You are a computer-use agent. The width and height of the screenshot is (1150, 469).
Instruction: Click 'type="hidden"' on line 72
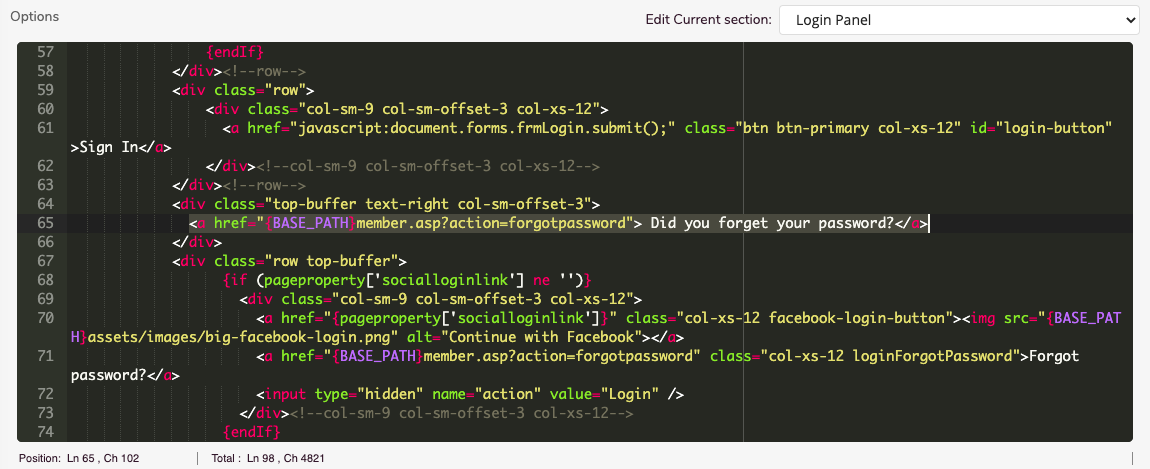[x=369, y=394]
